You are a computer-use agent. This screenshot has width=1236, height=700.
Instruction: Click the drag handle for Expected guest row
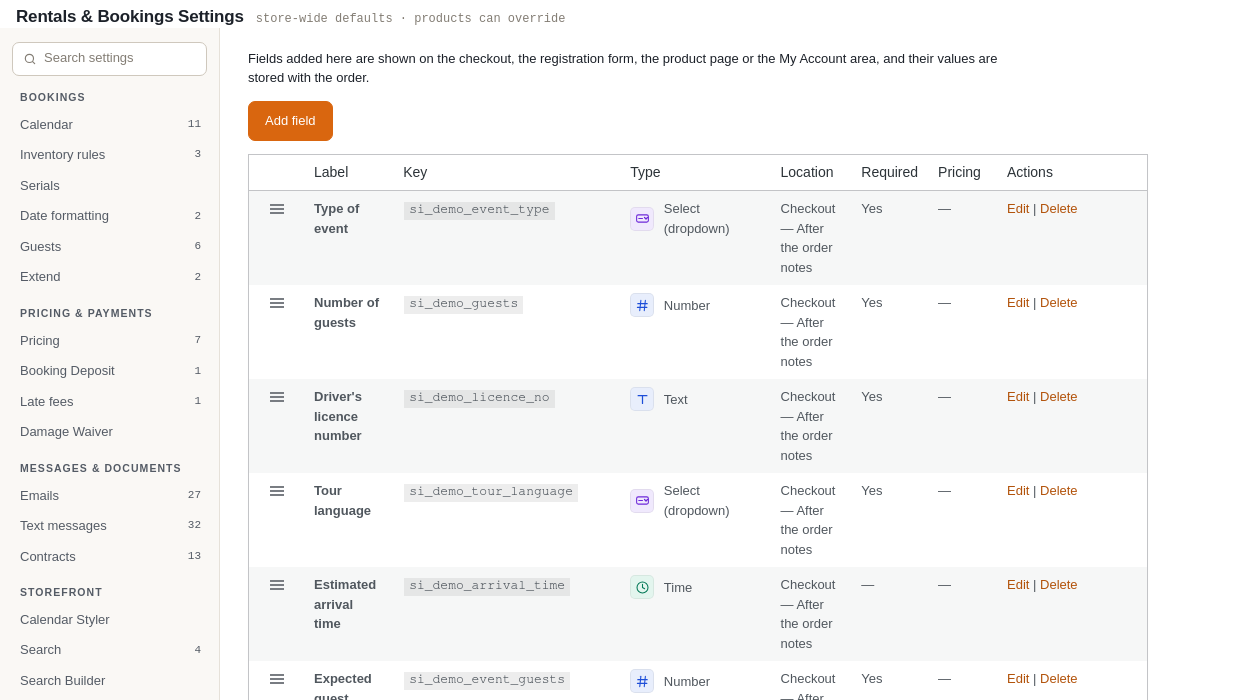[x=277, y=679]
